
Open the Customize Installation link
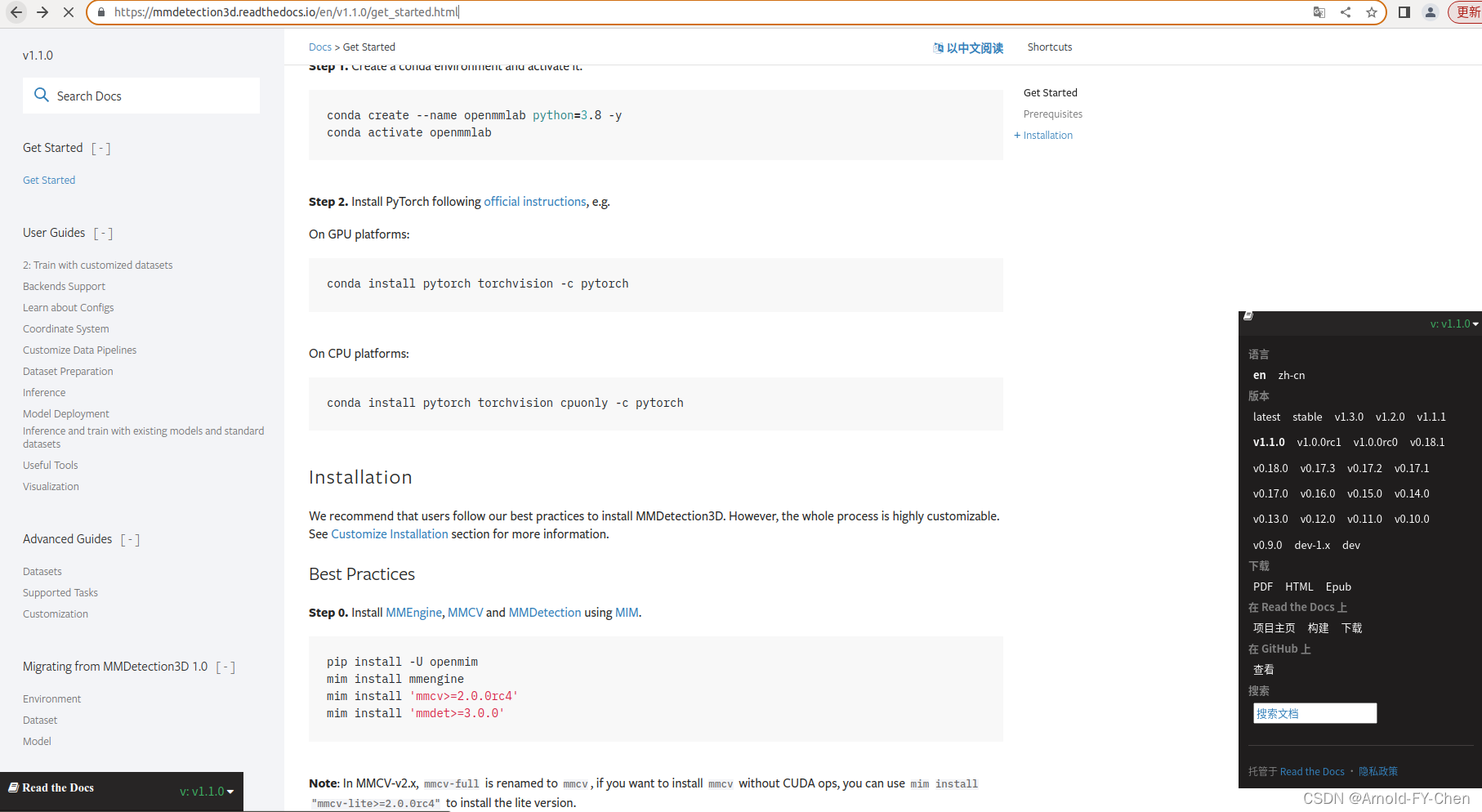(390, 534)
